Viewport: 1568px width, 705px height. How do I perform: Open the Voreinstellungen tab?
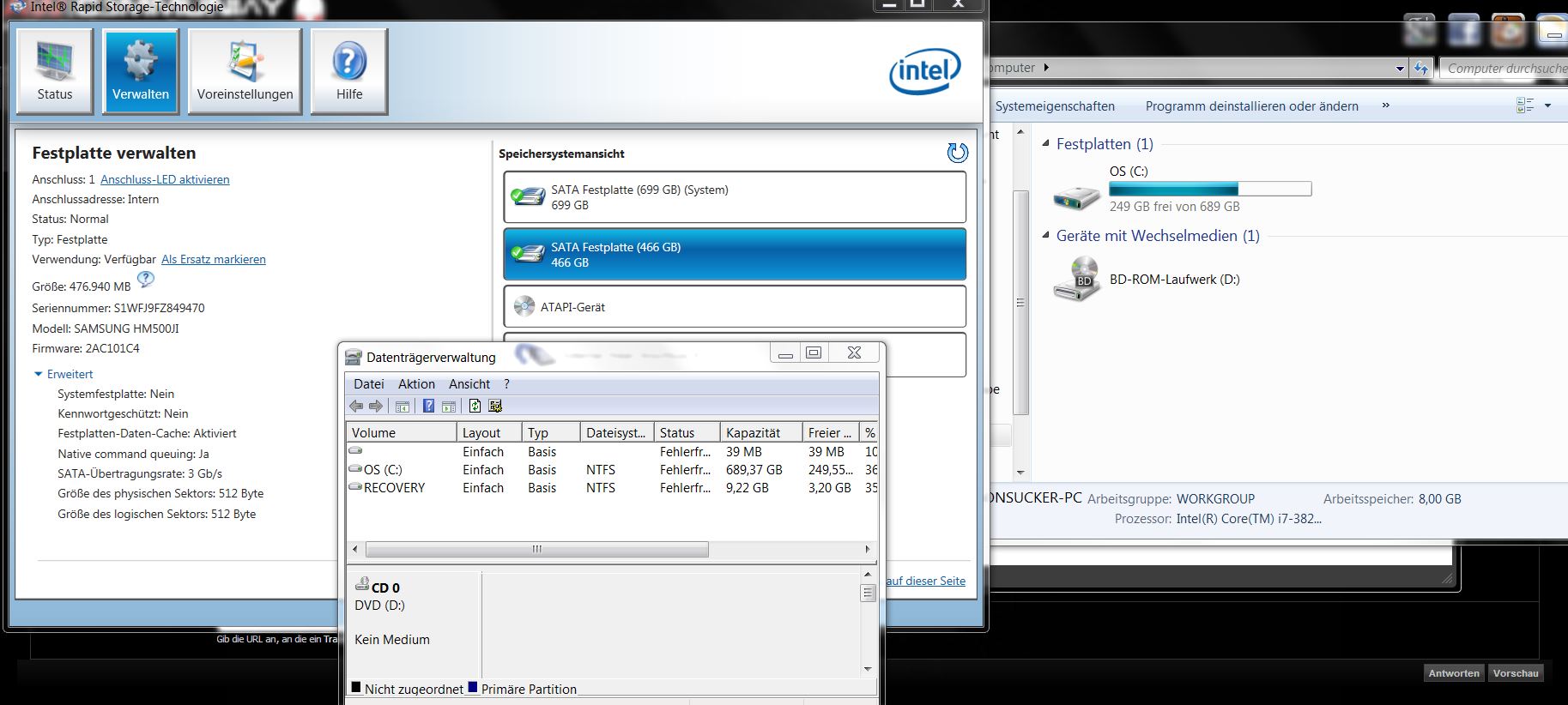click(245, 71)
